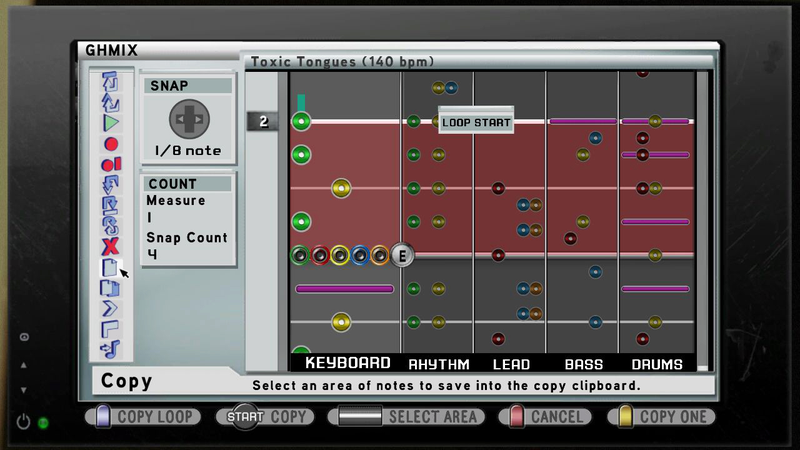Select the highlighted Copy page tool
The height and width of the screenshot is (450, 800).
click(x=110, y=267)
